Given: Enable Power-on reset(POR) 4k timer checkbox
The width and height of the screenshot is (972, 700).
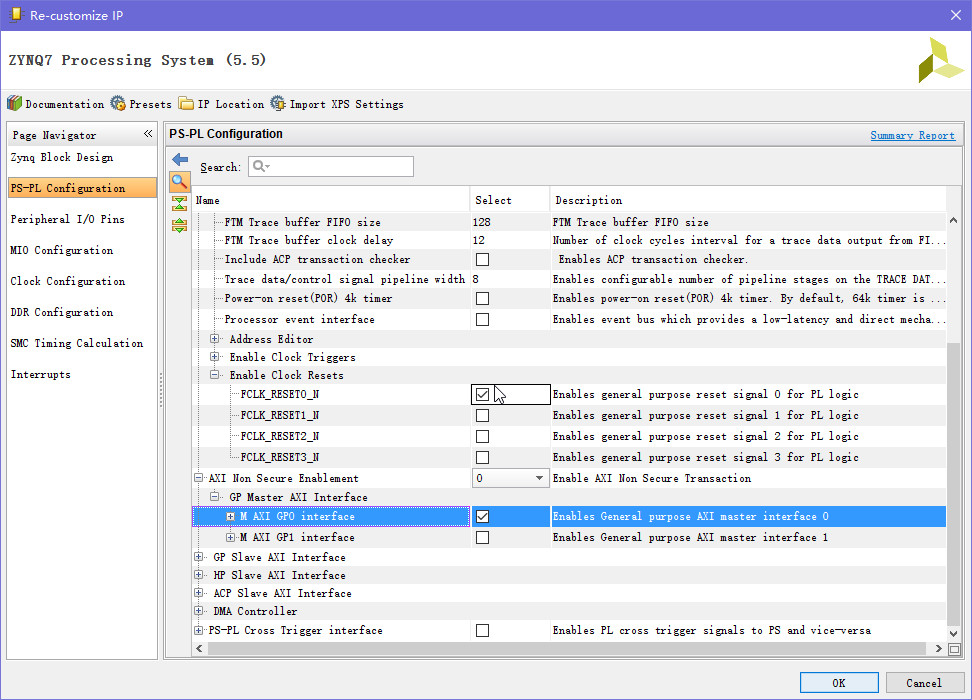Looking at the screenshot, I should pos(482,298).
